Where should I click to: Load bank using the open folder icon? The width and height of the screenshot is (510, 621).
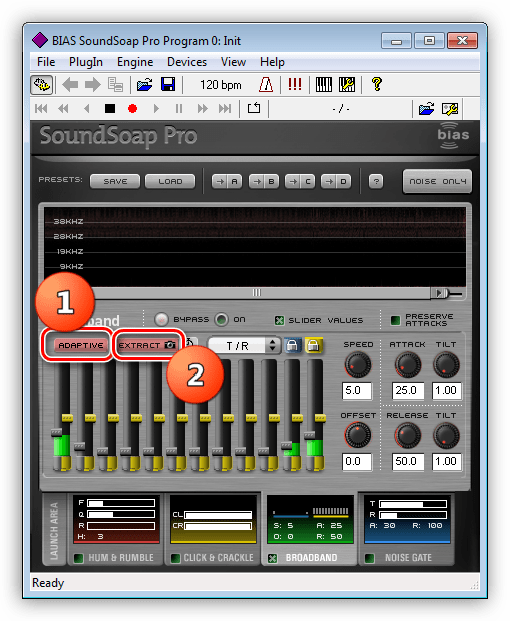[145, 85]
